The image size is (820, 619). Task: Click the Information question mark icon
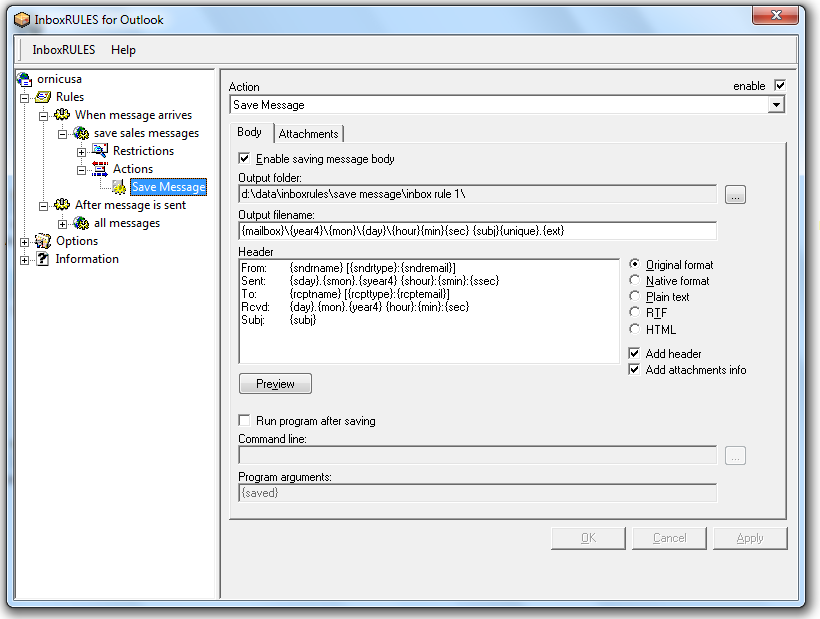tap(43, 259)
